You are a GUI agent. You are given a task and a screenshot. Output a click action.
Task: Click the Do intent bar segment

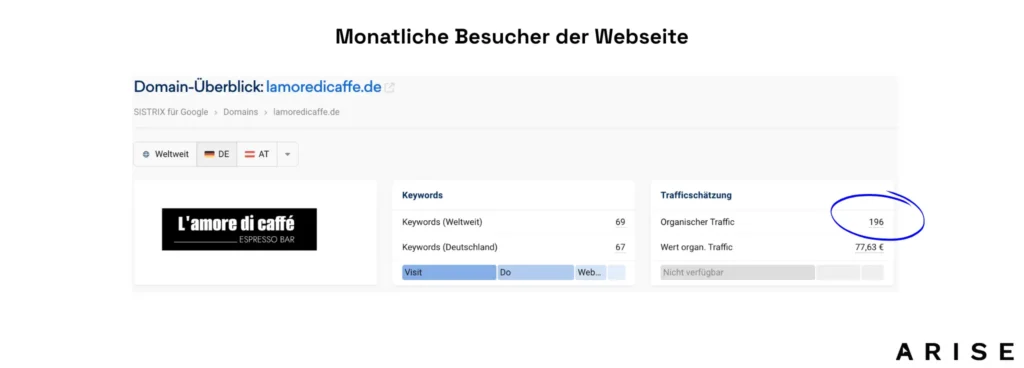pos(536,273)
